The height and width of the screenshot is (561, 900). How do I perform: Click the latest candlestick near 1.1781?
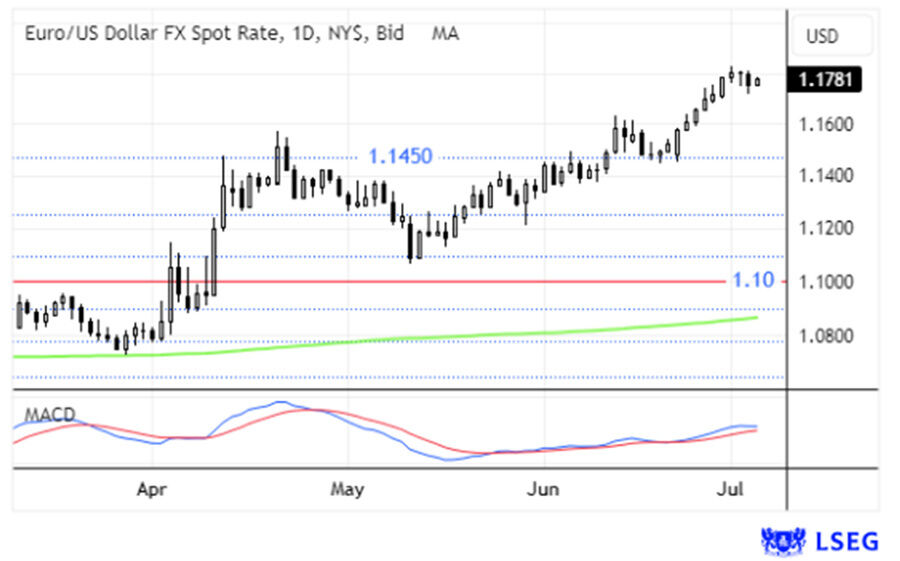(758, 82)
